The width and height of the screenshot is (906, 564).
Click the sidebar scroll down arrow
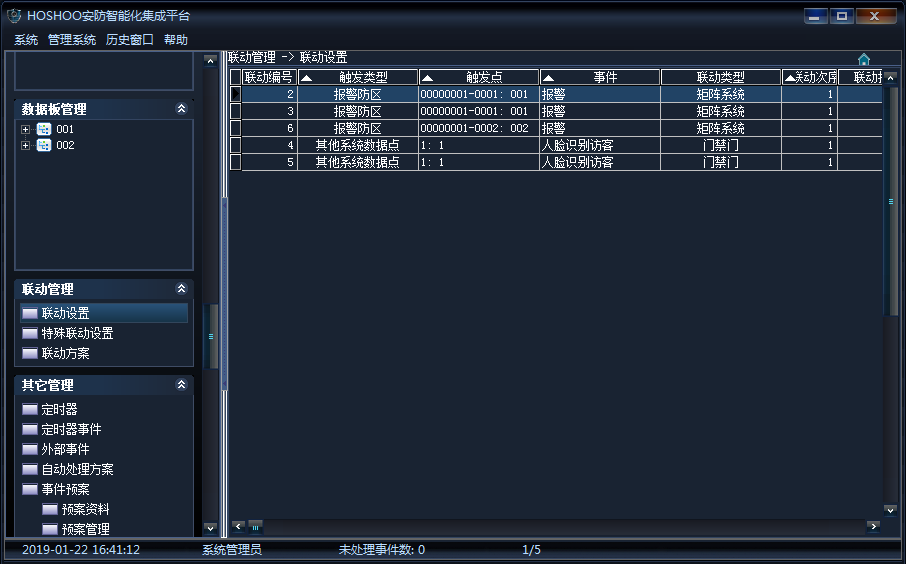point(209,528)
